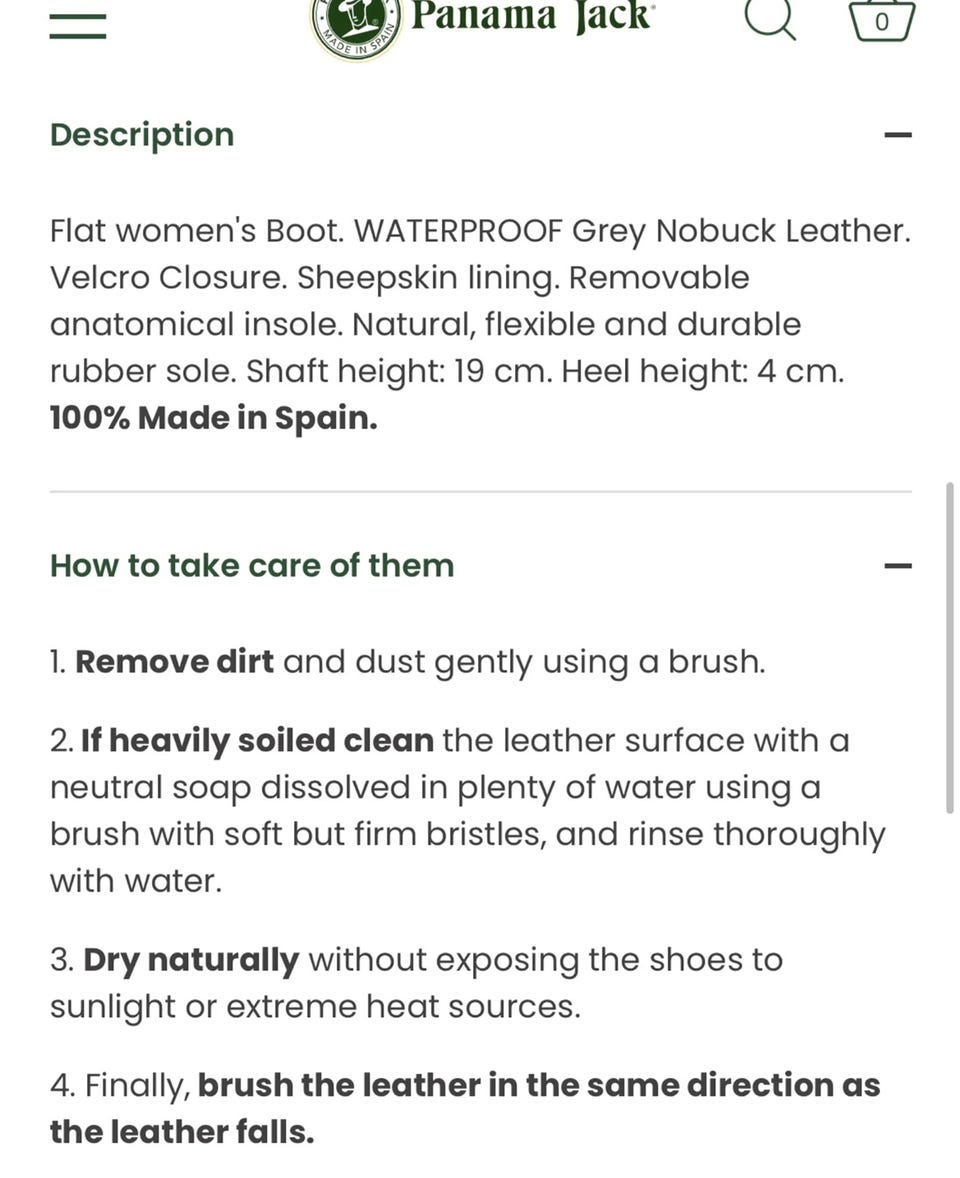Open the hamburger navigation menu
Viewport: 960px width, 1178px height.
click(77, 25)
